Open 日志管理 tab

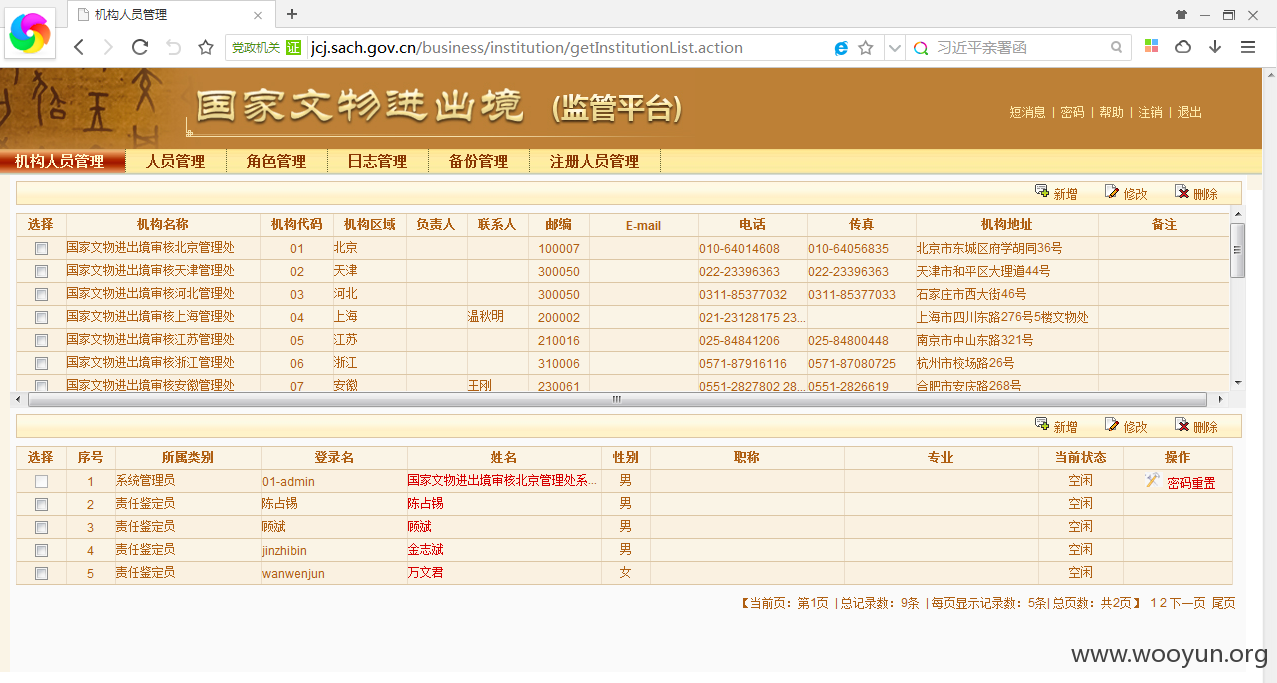(377, 161)
